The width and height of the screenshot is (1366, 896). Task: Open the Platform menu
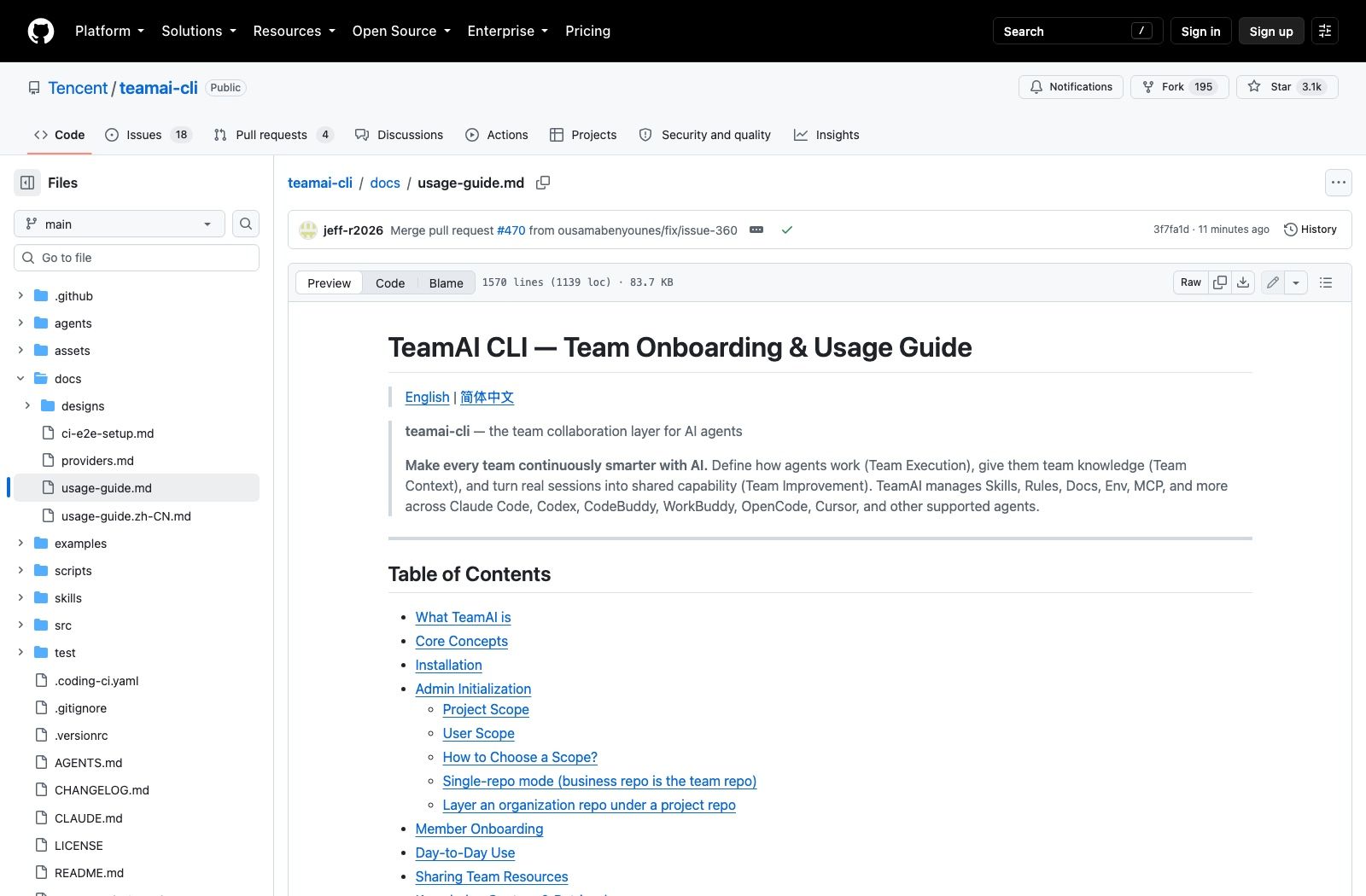(109, 31)
